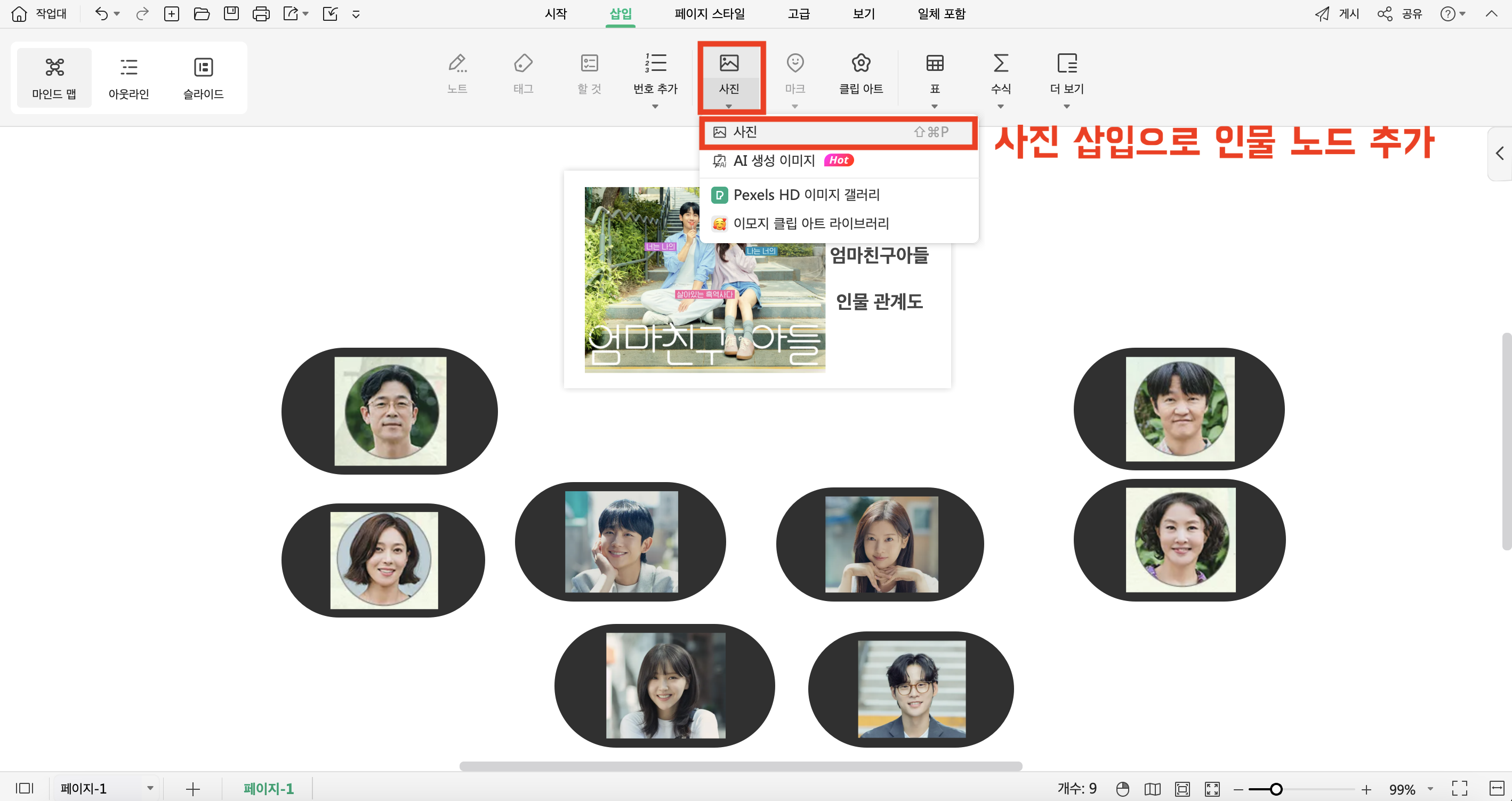Click the horizontal scrollbar
This screenshot has height=801, width=1512.
pos(741,766)
